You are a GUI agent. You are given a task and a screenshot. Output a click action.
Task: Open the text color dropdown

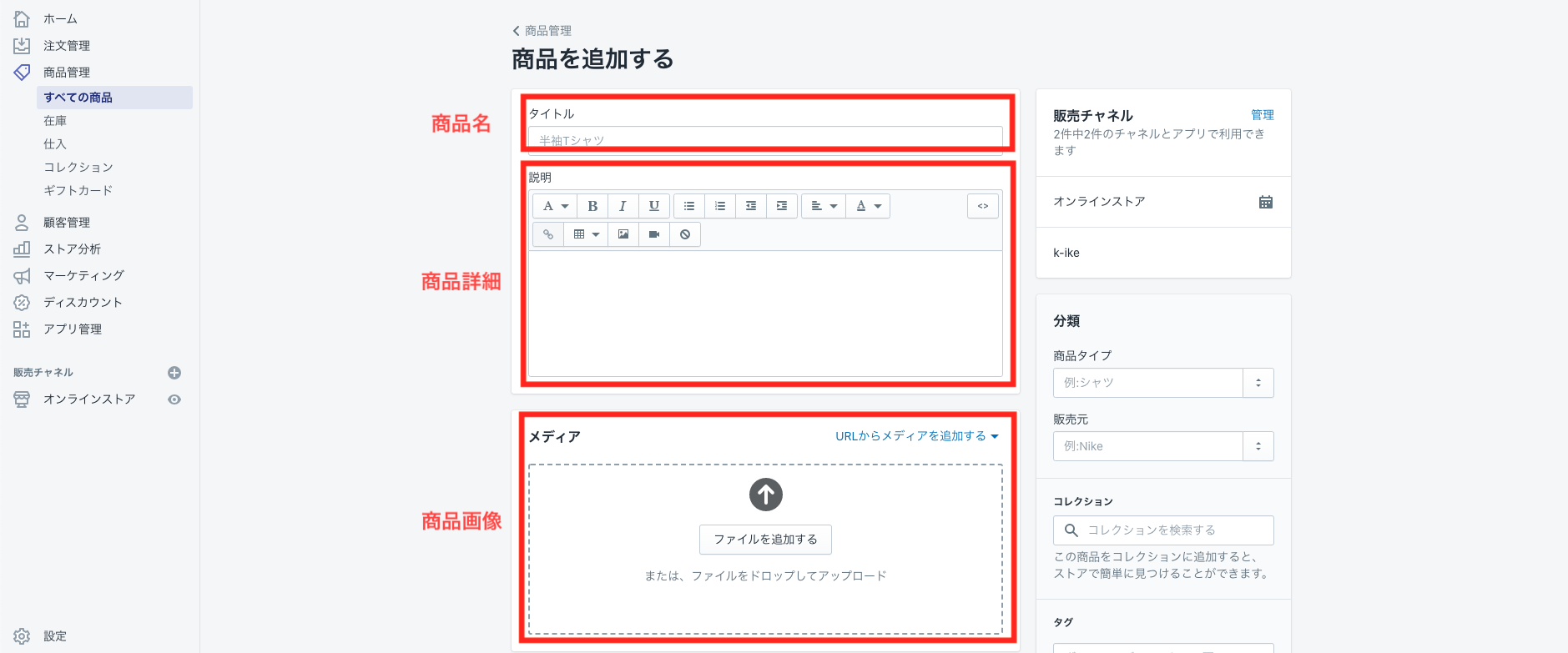(x=868, y=206)
